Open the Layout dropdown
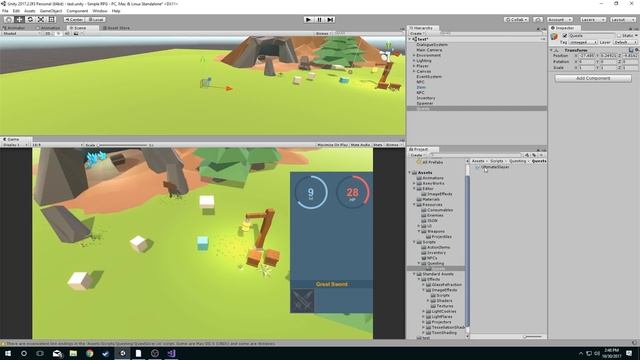Image resolution: width=640 pixels, height=360 pixels. [623, 20]
